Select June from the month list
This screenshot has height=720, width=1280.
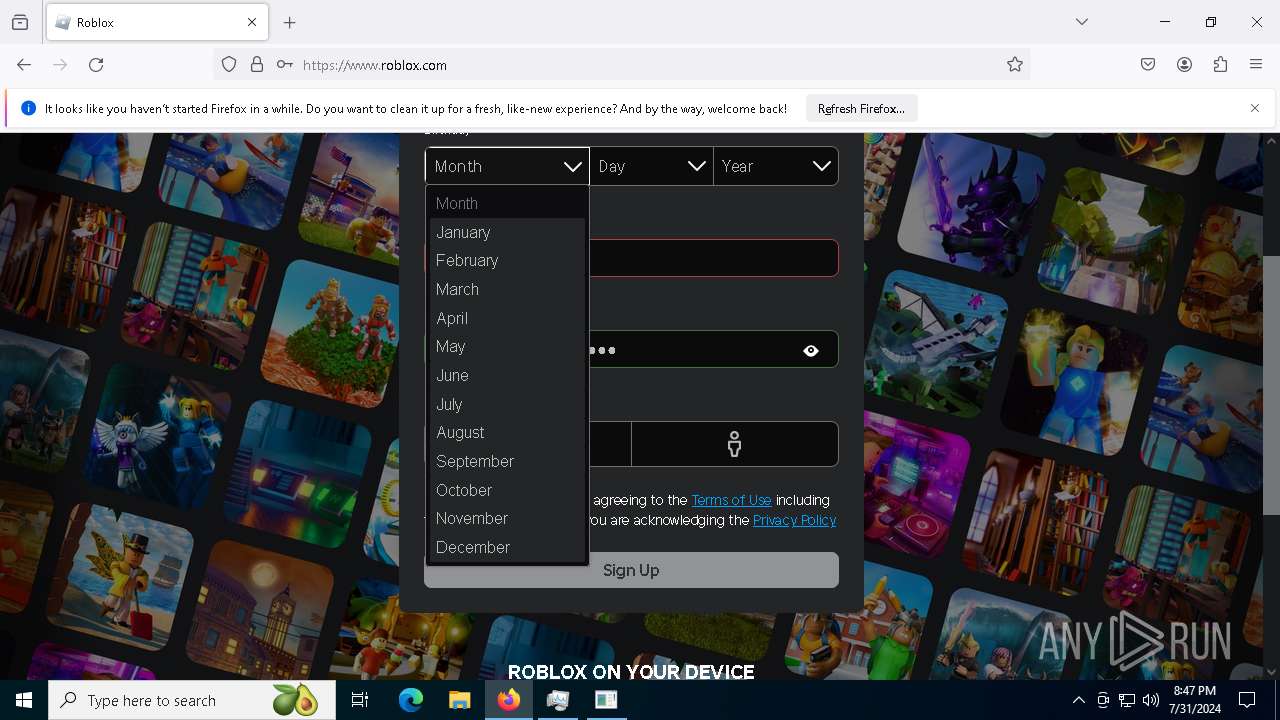506,375
